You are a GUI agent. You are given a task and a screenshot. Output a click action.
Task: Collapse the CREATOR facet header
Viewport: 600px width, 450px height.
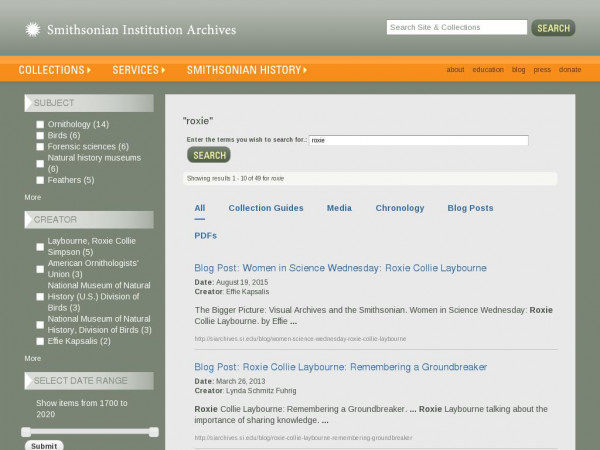click(89, 220)
